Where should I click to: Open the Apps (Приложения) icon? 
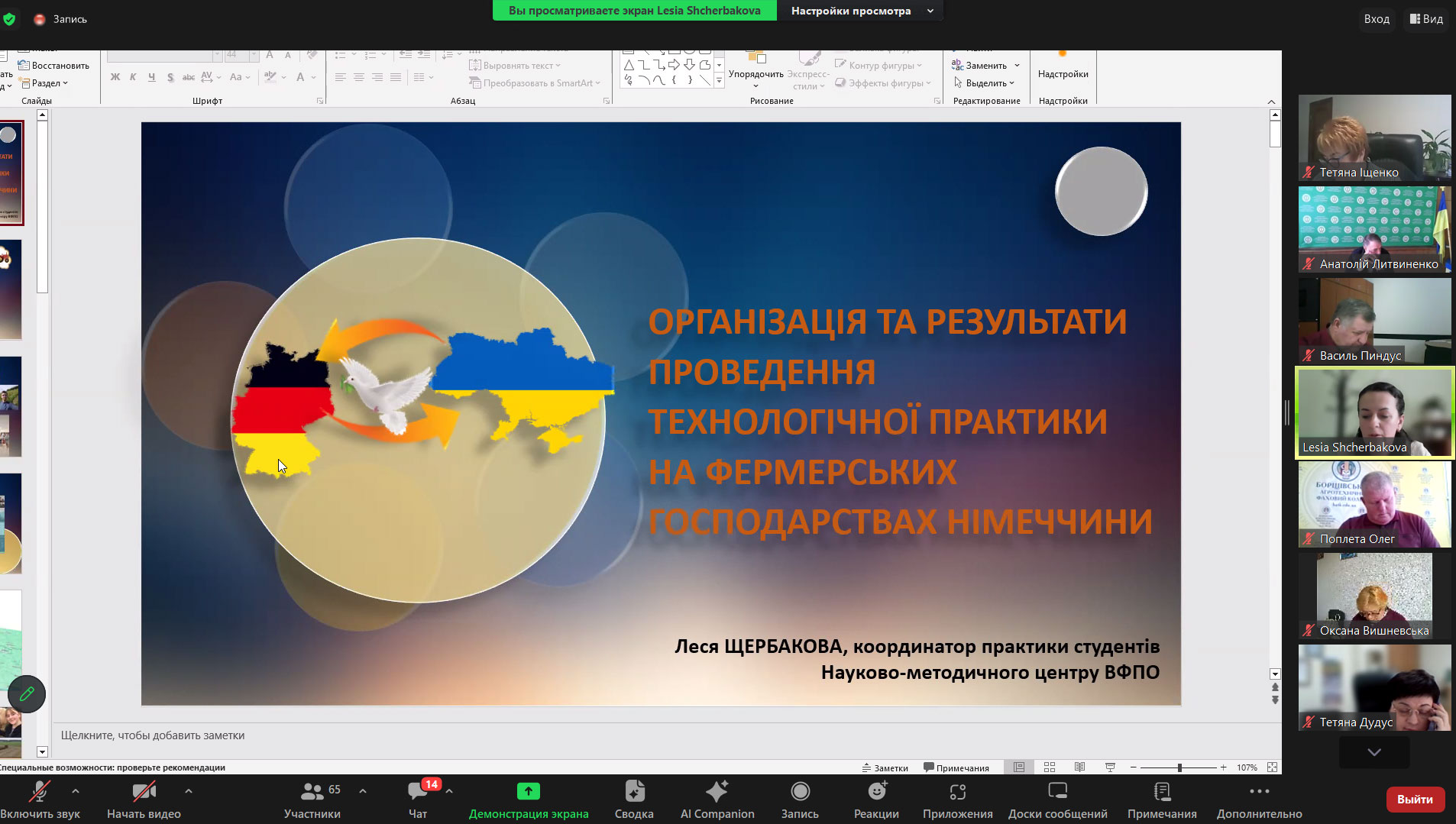tap(958, 791)
